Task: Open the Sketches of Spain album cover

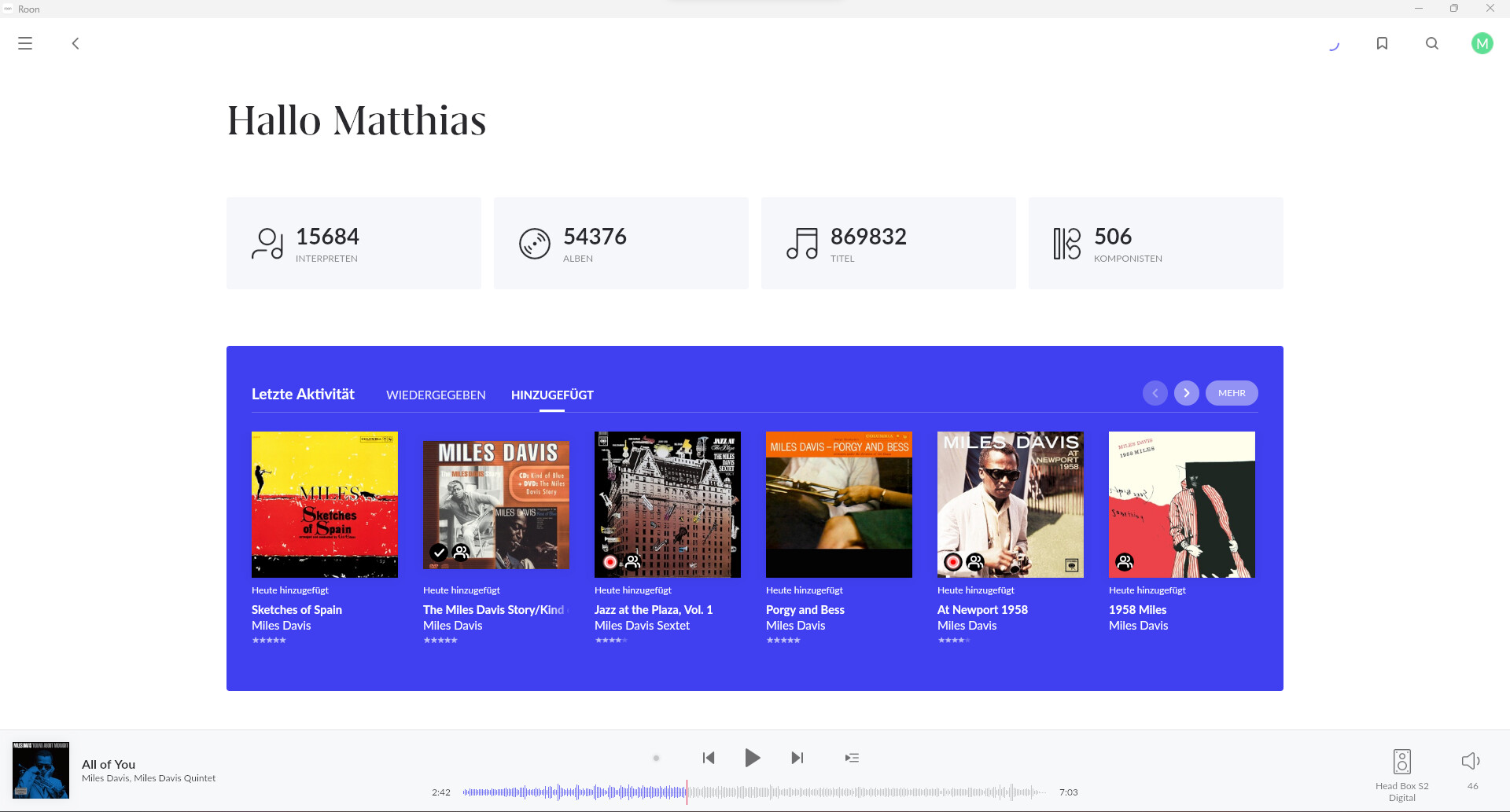Action: click(x=324, y=504)
